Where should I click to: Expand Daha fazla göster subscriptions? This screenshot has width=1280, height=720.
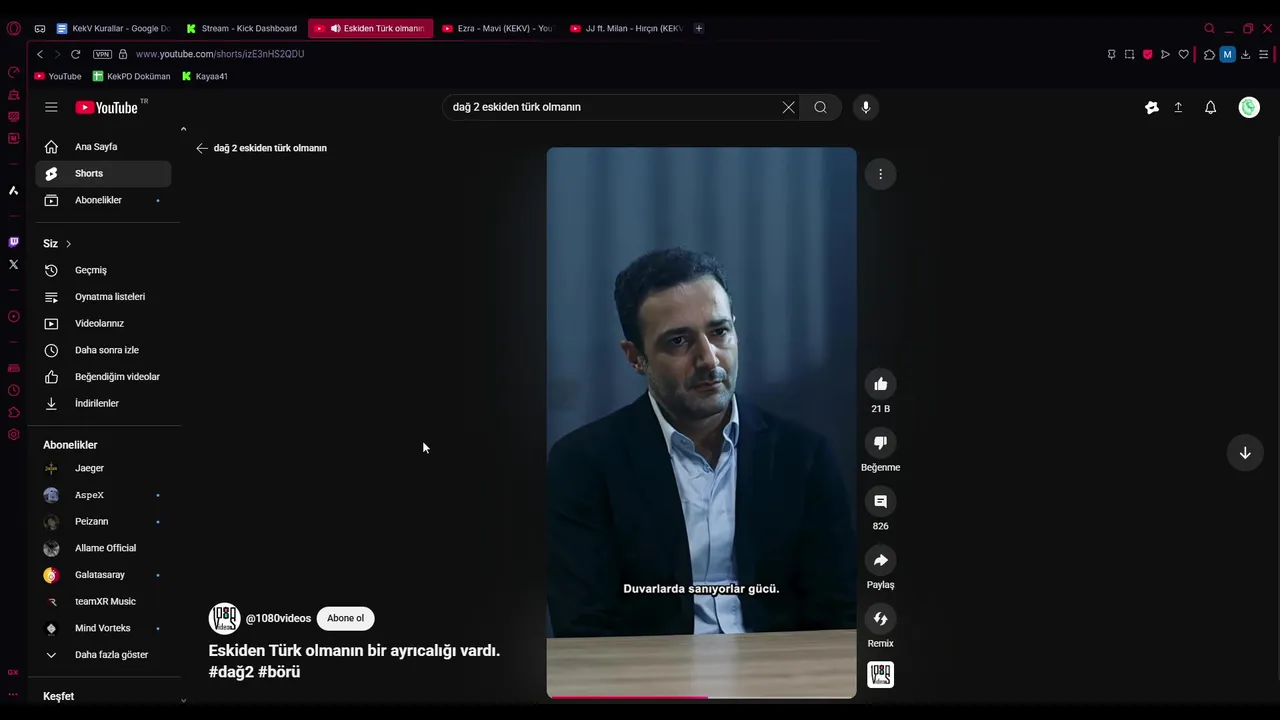[x=103, y=655]
